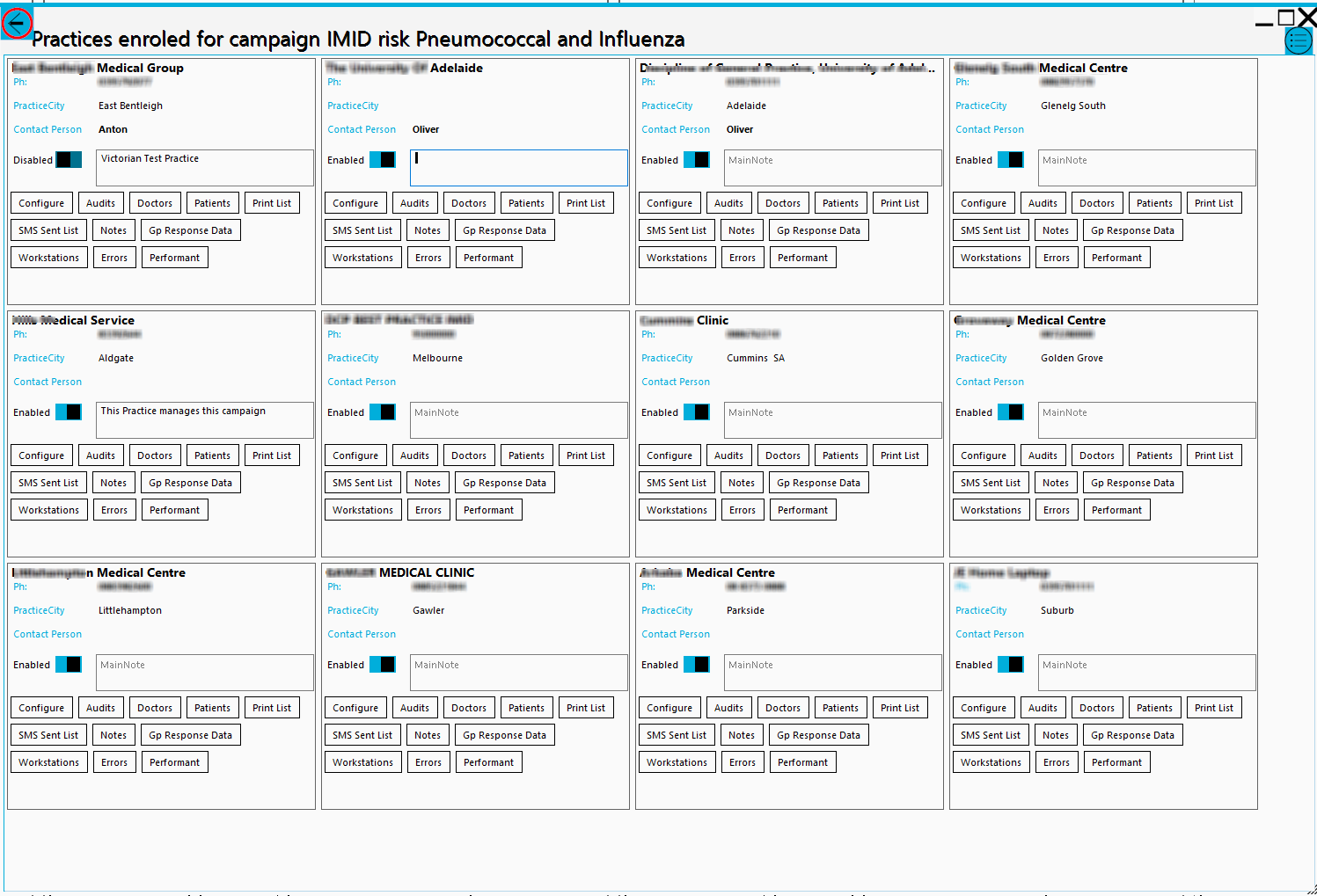Click the empty note box under the Adelaide practice
This screenshot has width=1317, height=896.
518,168
